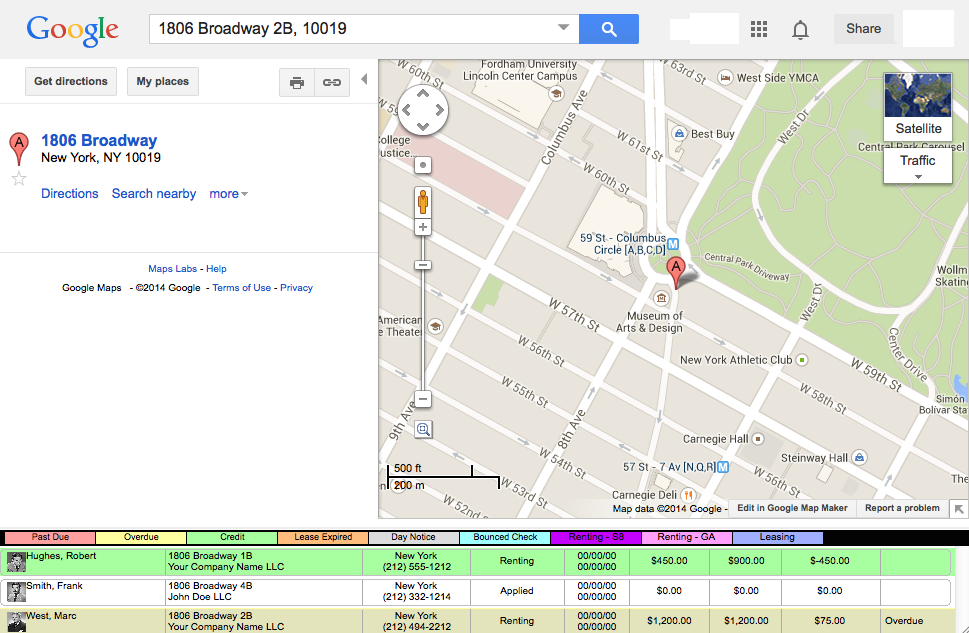The width and height of the screenshot is (969, 633).
Task: Open the Google apps grid icon
Action: (x=759, y=29)
